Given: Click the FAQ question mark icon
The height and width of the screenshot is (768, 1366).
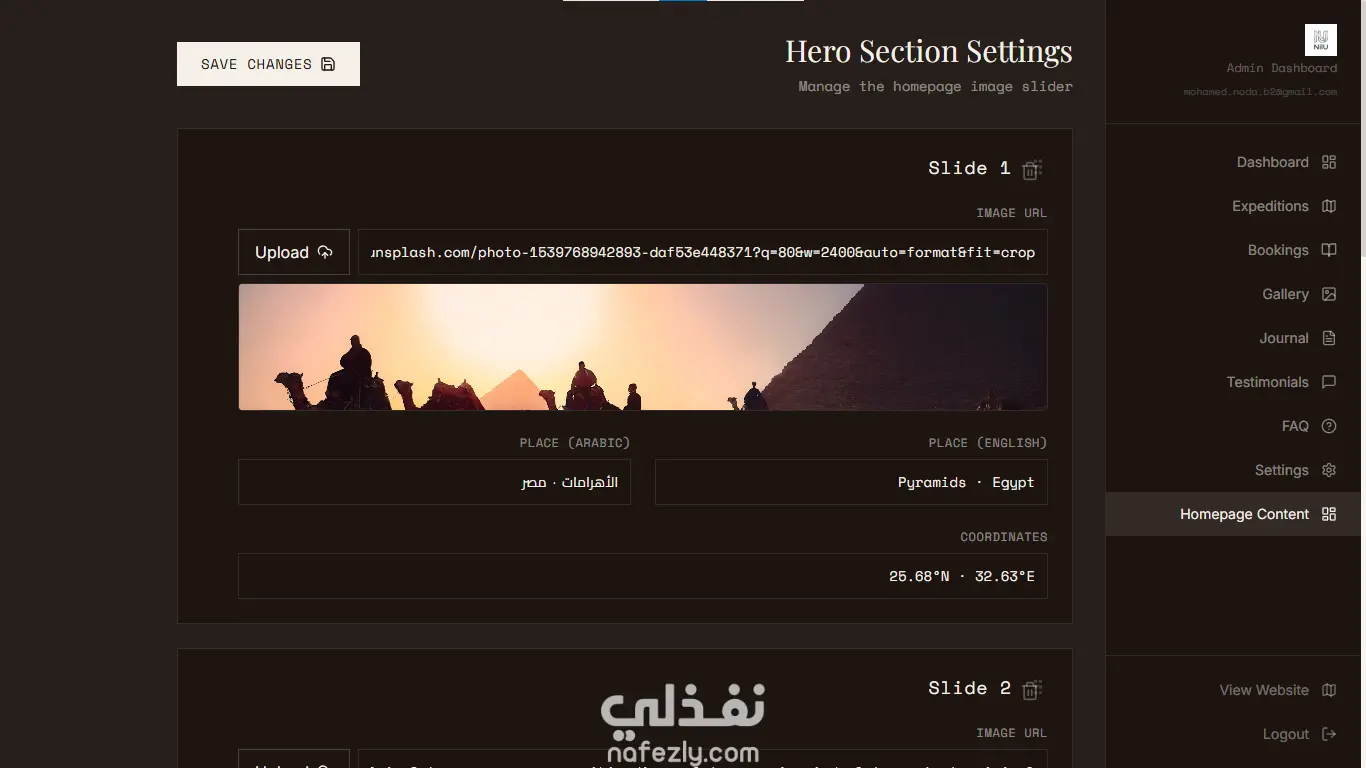Looking at the screenshot, I should [1329, 426].
